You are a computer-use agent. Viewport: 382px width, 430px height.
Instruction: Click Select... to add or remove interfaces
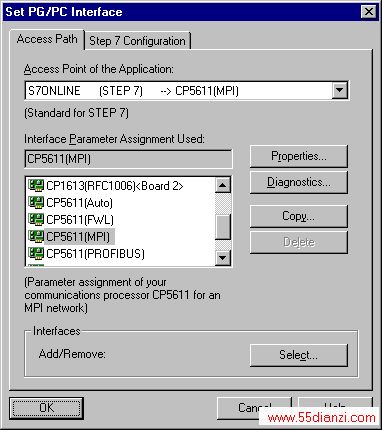click(x=299, y=355)
